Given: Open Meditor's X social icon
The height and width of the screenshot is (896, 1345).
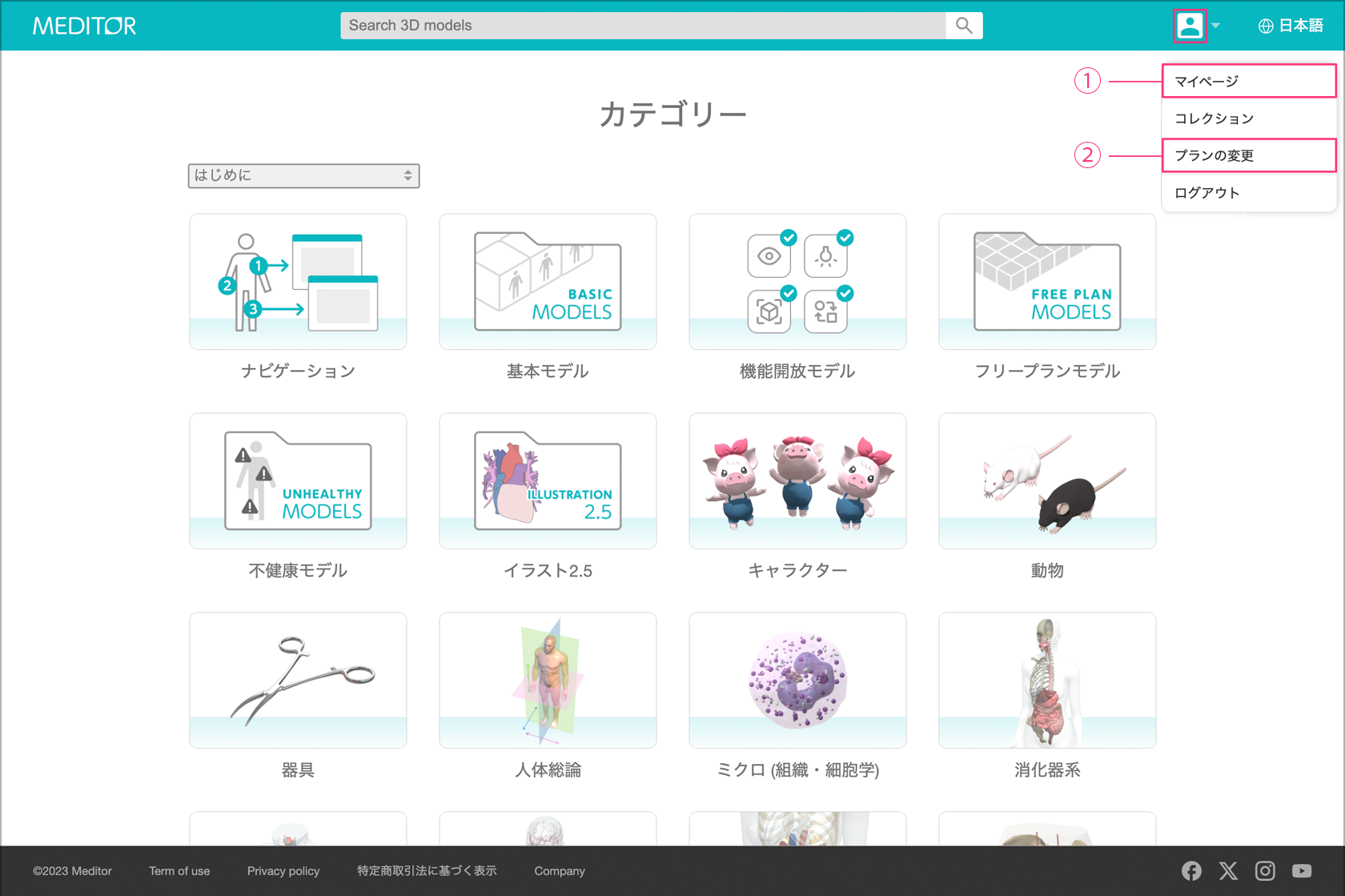Looking at the screenshot, I should click(1228, 870).
